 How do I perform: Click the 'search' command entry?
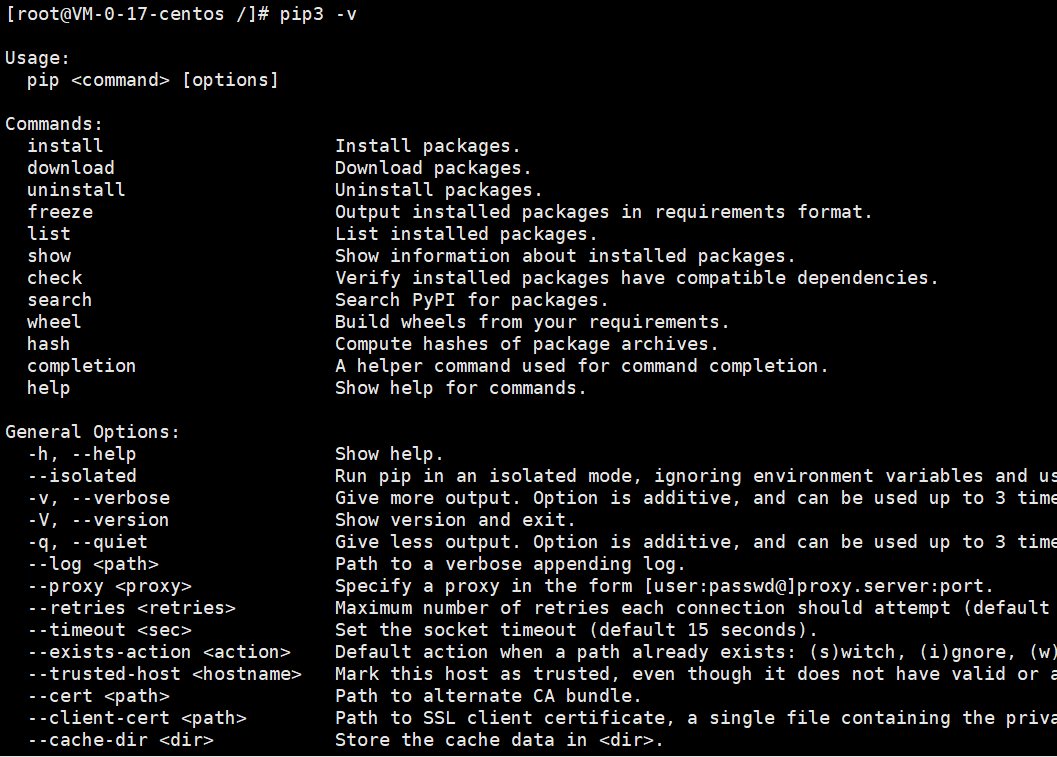[x=59, y=300]
